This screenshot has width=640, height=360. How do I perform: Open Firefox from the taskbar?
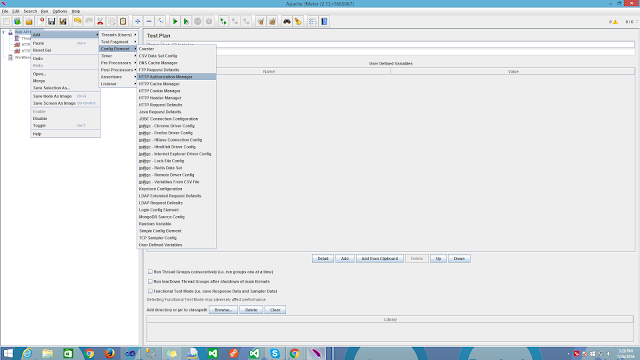click(109, 353)
